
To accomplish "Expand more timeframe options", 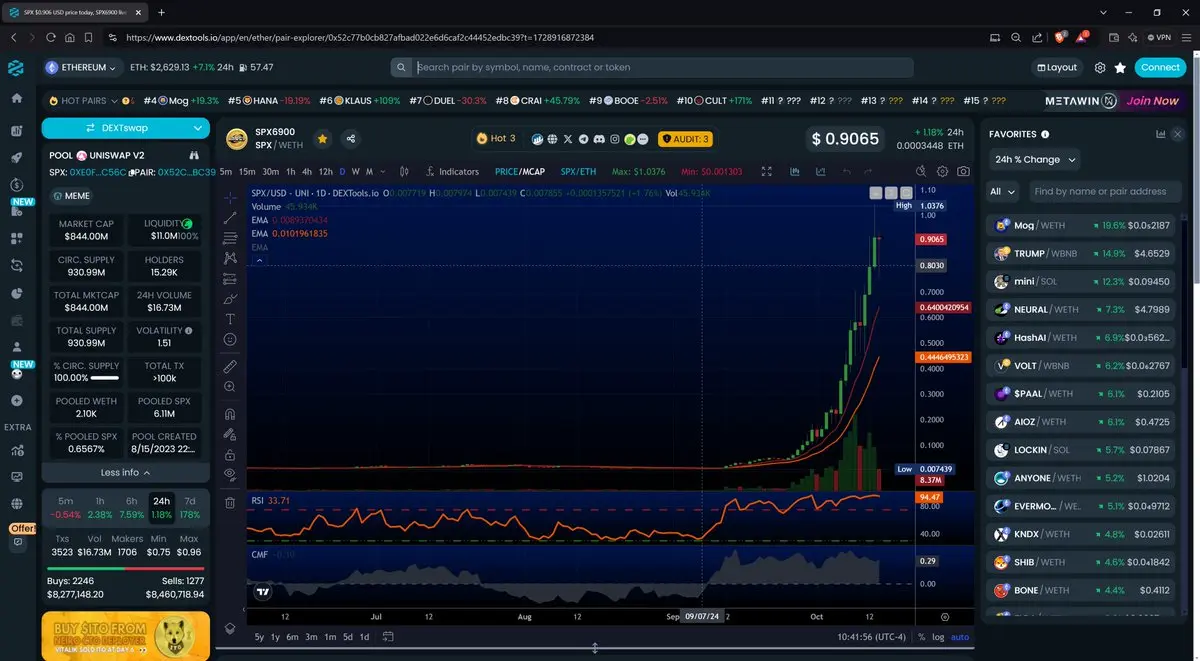I will pos(384,172).
